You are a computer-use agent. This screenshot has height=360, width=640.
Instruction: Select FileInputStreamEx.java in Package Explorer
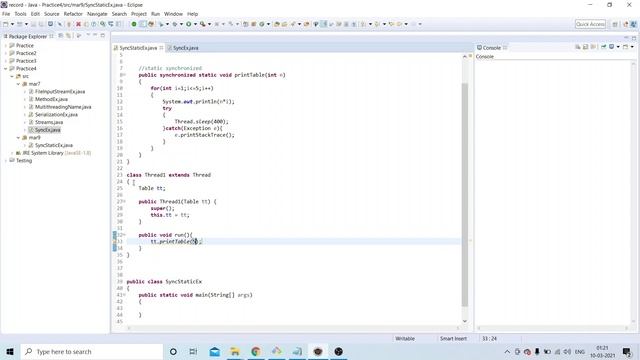coord(60,92)
